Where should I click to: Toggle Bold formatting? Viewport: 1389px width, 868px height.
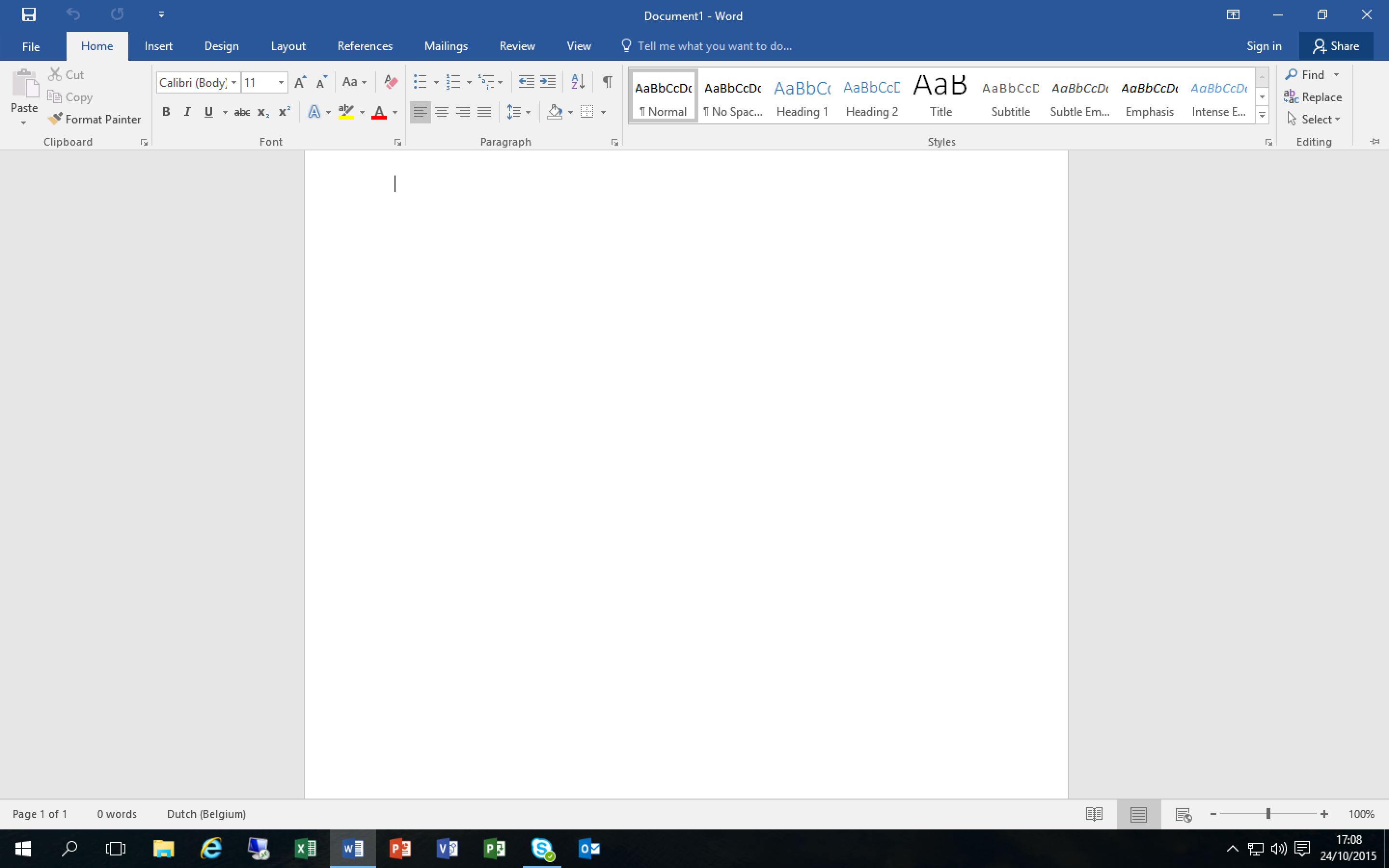click(166, 112)
